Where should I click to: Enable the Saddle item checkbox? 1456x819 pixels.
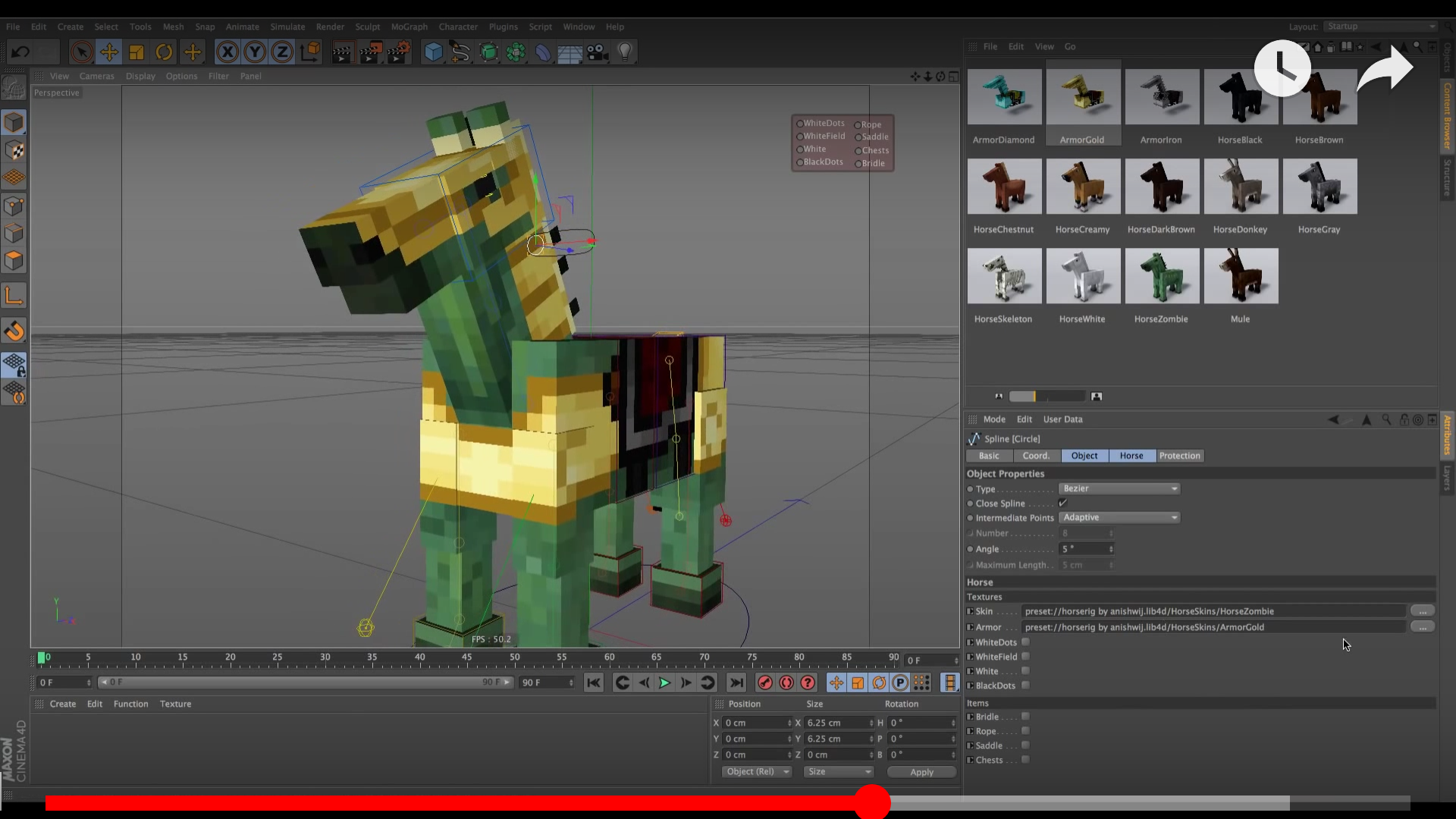[1025, 745]
